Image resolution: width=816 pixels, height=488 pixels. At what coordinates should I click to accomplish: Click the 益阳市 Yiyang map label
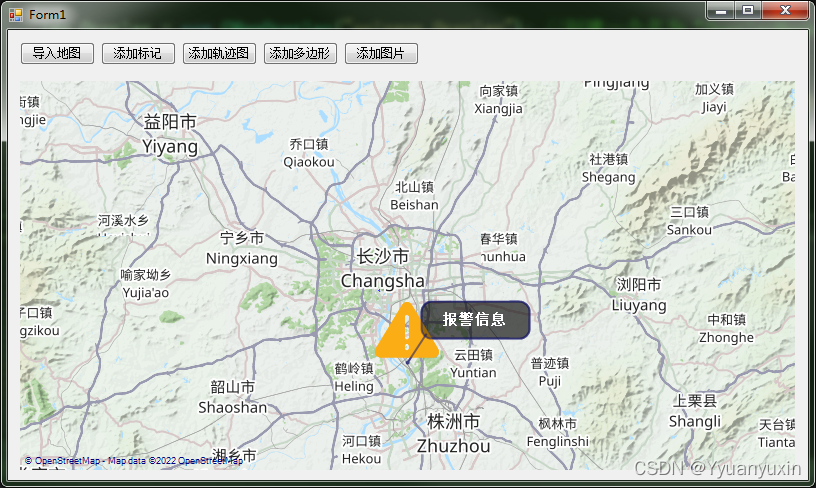coord(170,134)
